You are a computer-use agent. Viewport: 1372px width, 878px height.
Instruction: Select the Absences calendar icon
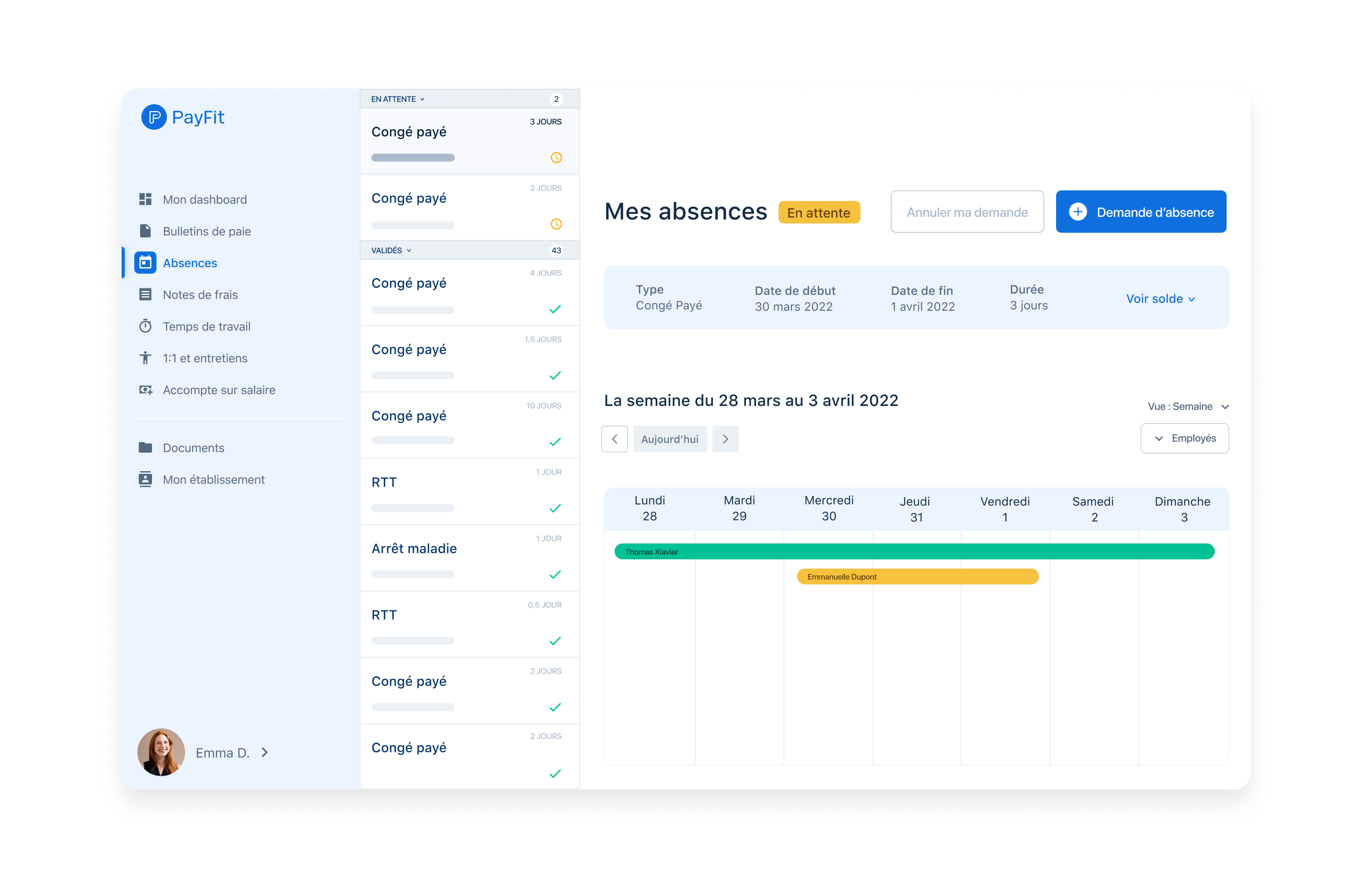145,263
